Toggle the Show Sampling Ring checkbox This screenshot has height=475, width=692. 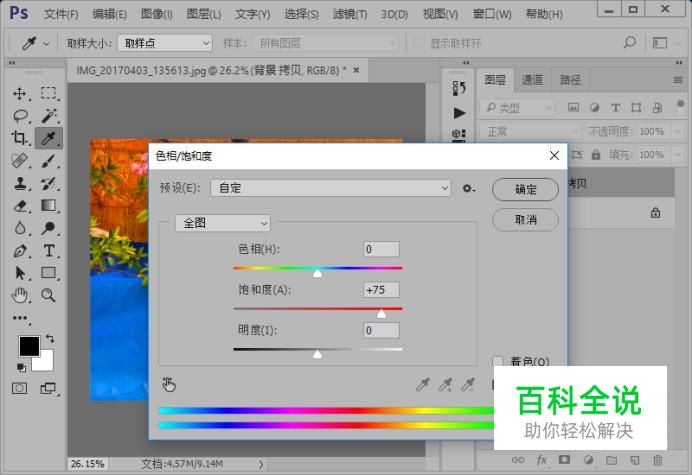point(418,43)
